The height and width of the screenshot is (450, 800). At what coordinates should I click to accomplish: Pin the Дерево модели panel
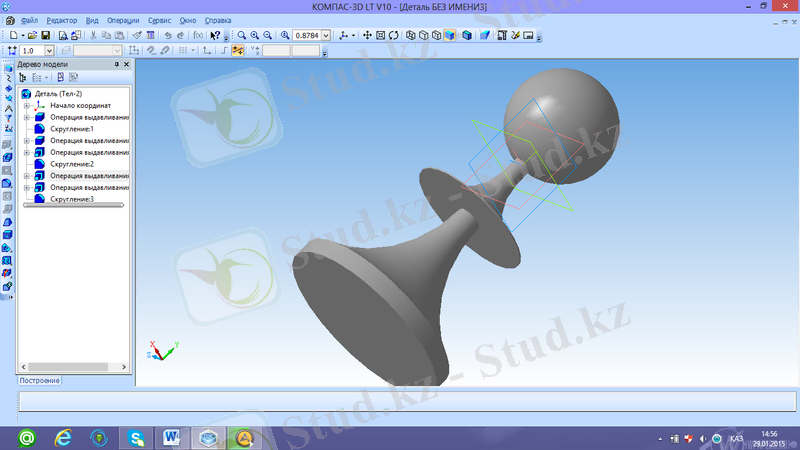point(117,64)
